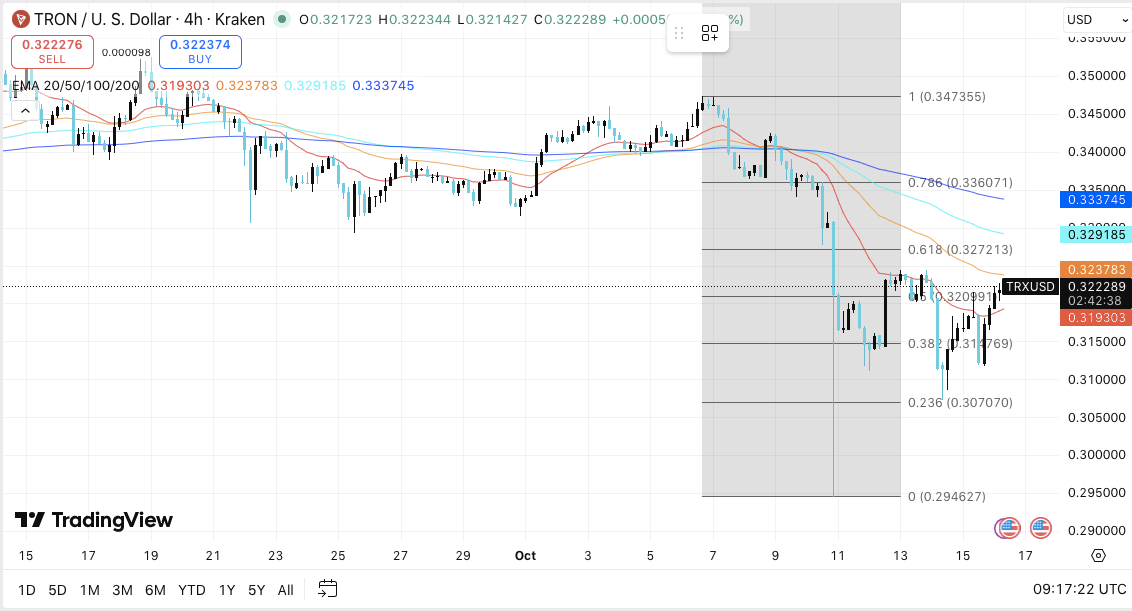Screen dimensions: 1132x611
Task: Click the blue 0.333745 EMA price label
Action: 1093,200
